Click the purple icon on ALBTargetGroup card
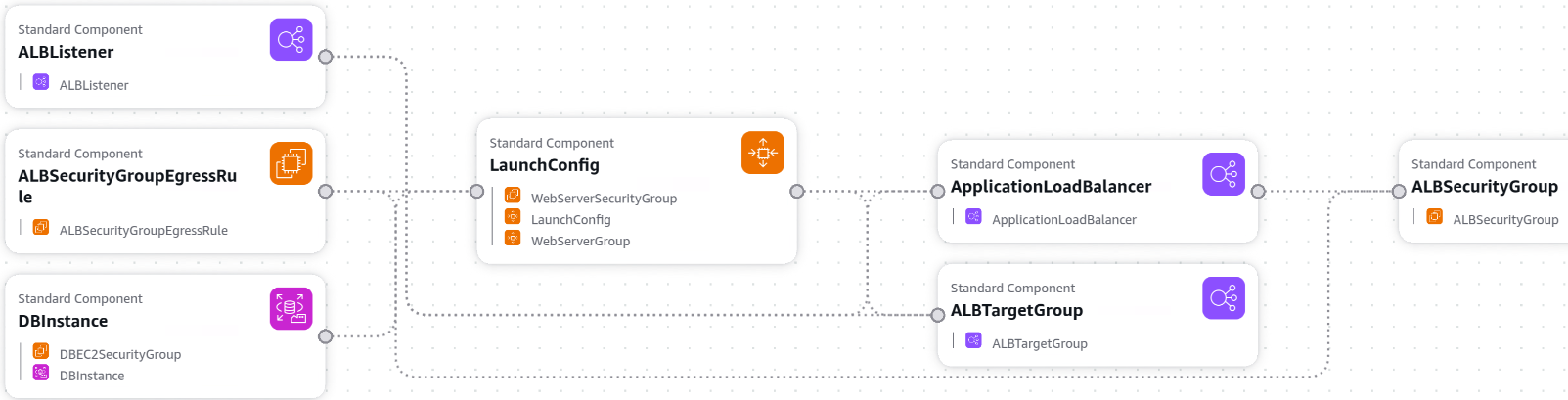 click(1224, 298)
